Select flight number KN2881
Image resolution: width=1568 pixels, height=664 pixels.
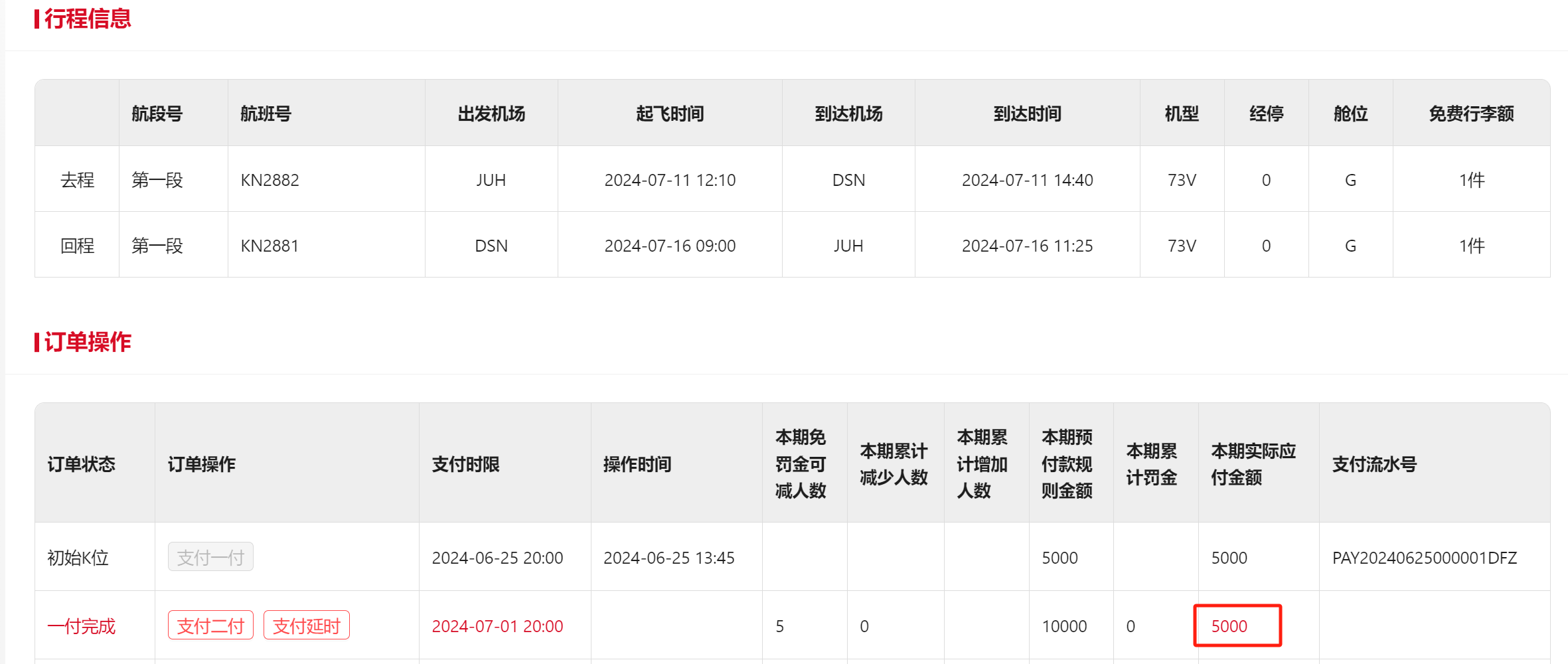[270, 246]
